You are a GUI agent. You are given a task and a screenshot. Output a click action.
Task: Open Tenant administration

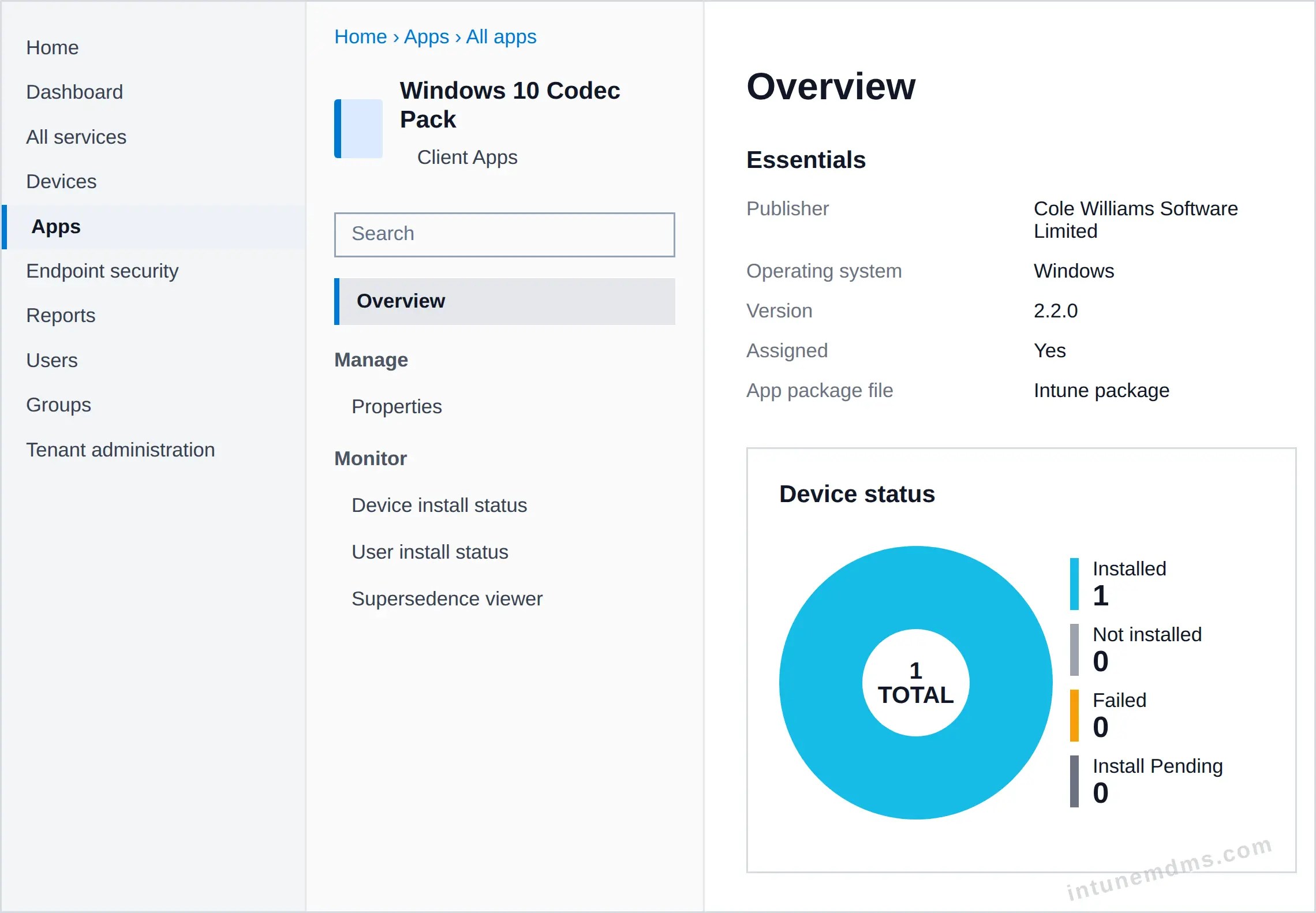(121, 450)
